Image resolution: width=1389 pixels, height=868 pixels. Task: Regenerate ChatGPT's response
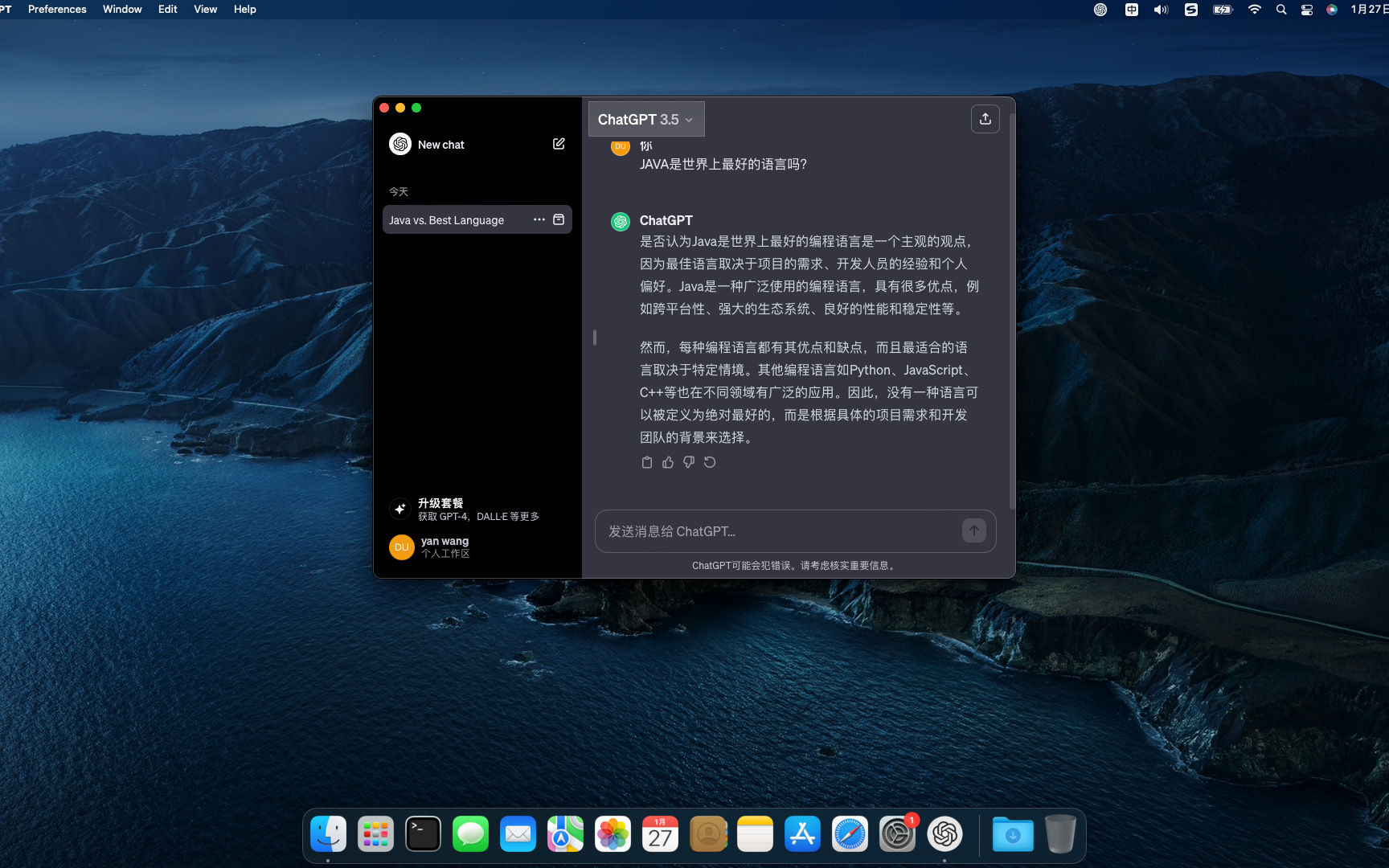tap(709, 462)
